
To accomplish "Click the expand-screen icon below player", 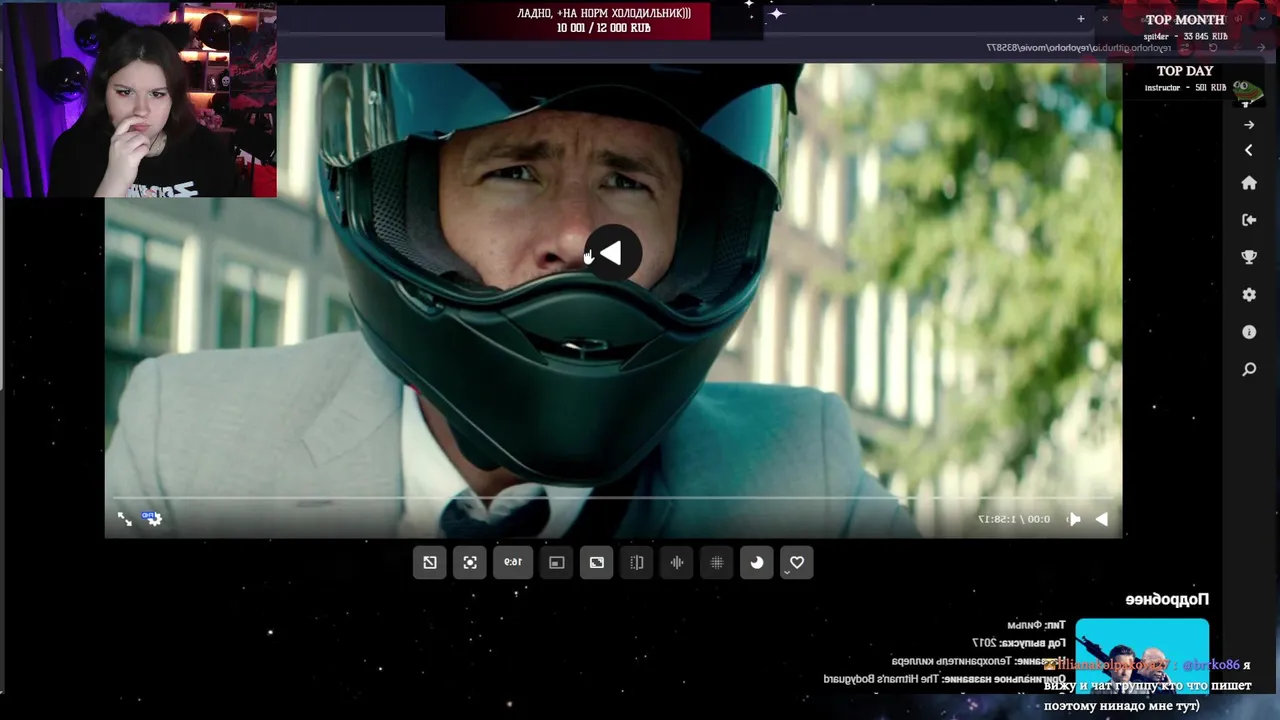I will click(x=597, y=562).
